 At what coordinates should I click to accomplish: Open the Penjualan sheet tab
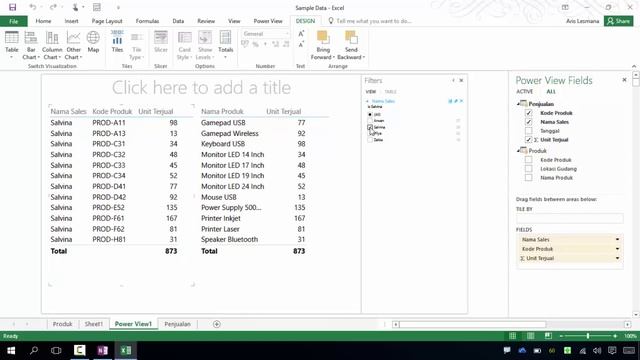point(178,324)
